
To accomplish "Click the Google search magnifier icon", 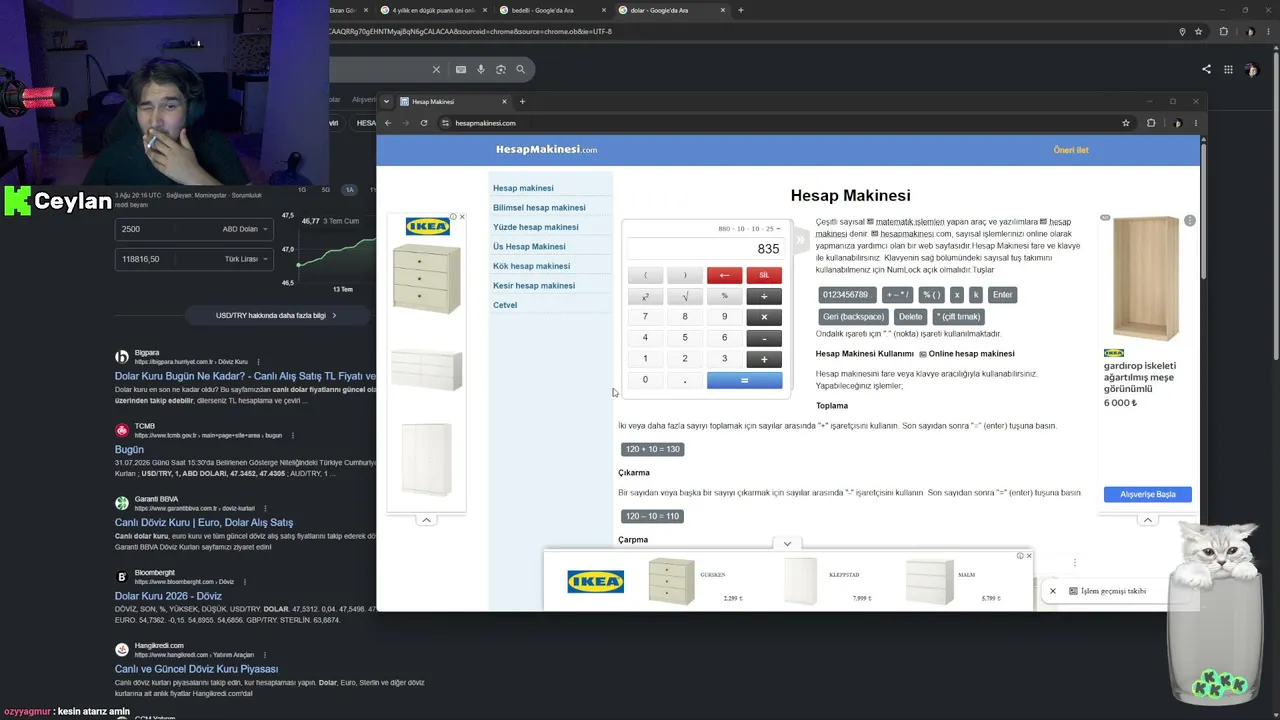I will 521,69.
